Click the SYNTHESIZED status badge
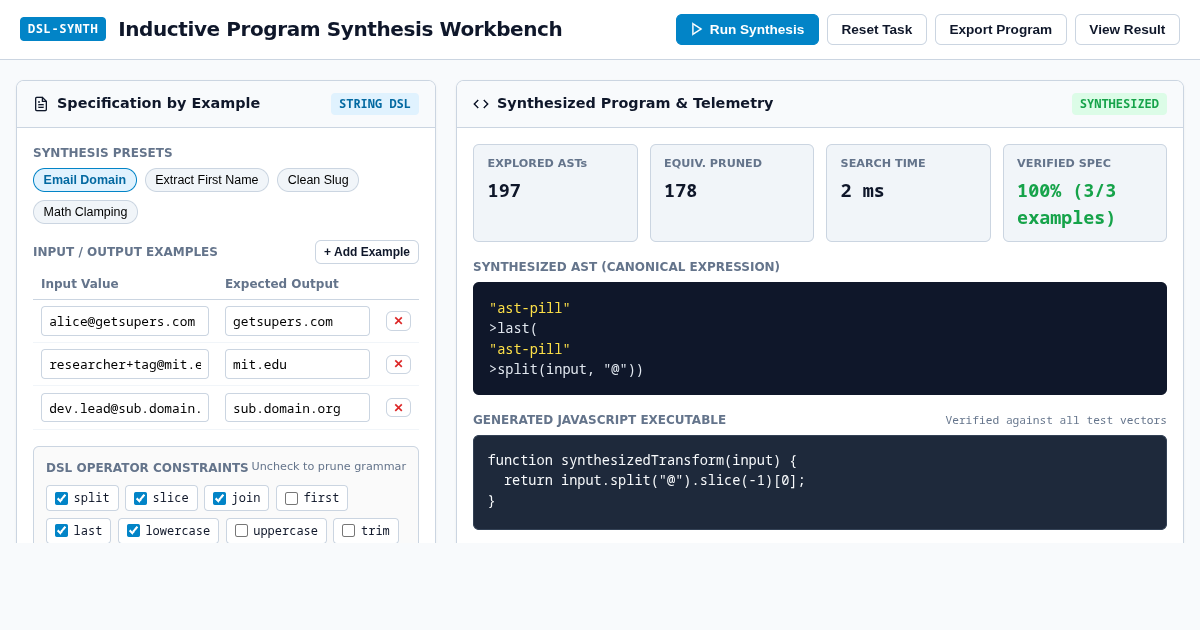Viewport: 1200px width, 630px height. (x=1119, y=104)
